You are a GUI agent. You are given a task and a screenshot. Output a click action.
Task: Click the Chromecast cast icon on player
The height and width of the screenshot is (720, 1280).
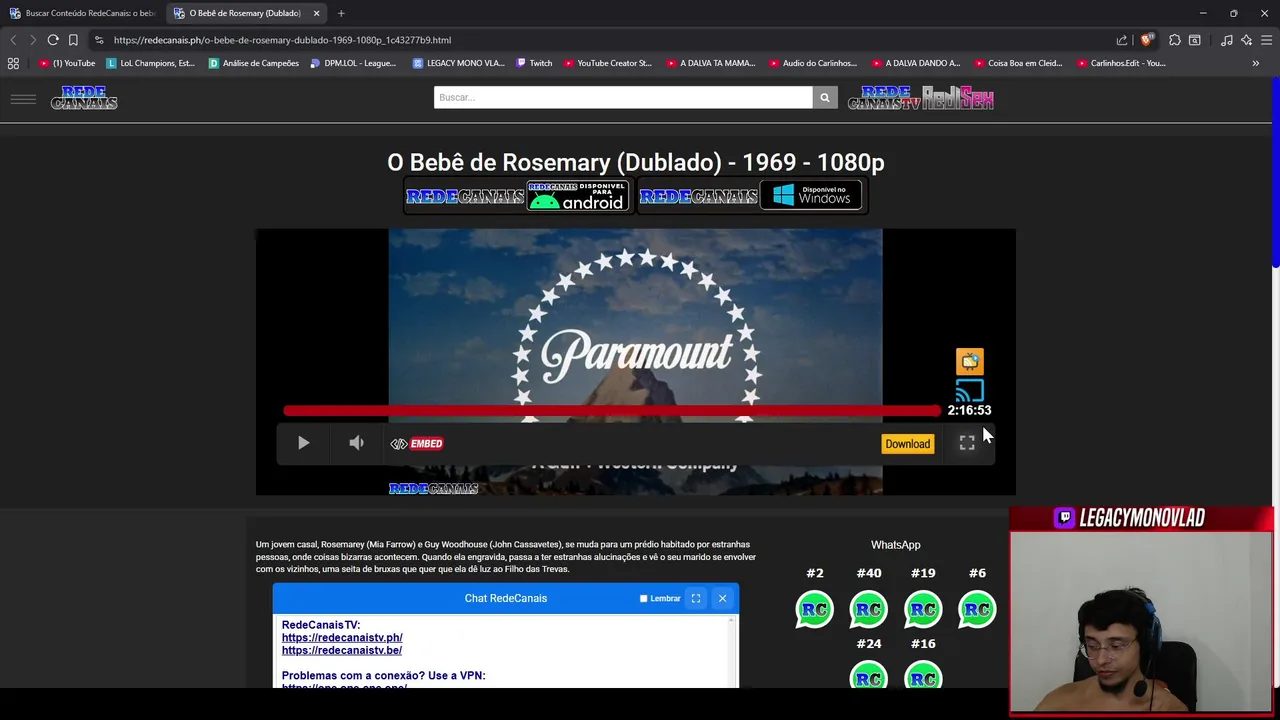969,390
